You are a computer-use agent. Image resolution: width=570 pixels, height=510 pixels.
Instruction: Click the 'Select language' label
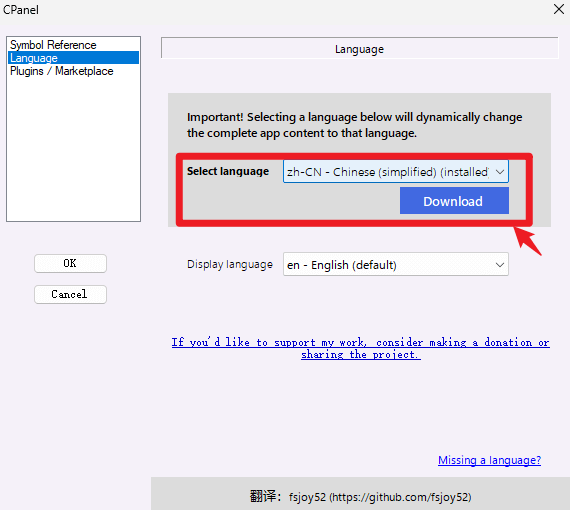click(228, 171)
